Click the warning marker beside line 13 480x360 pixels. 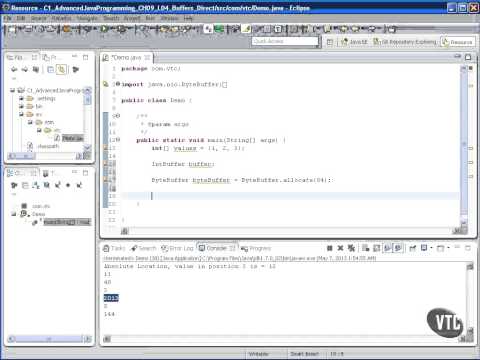pyautogui.click(x=106, y=148)
